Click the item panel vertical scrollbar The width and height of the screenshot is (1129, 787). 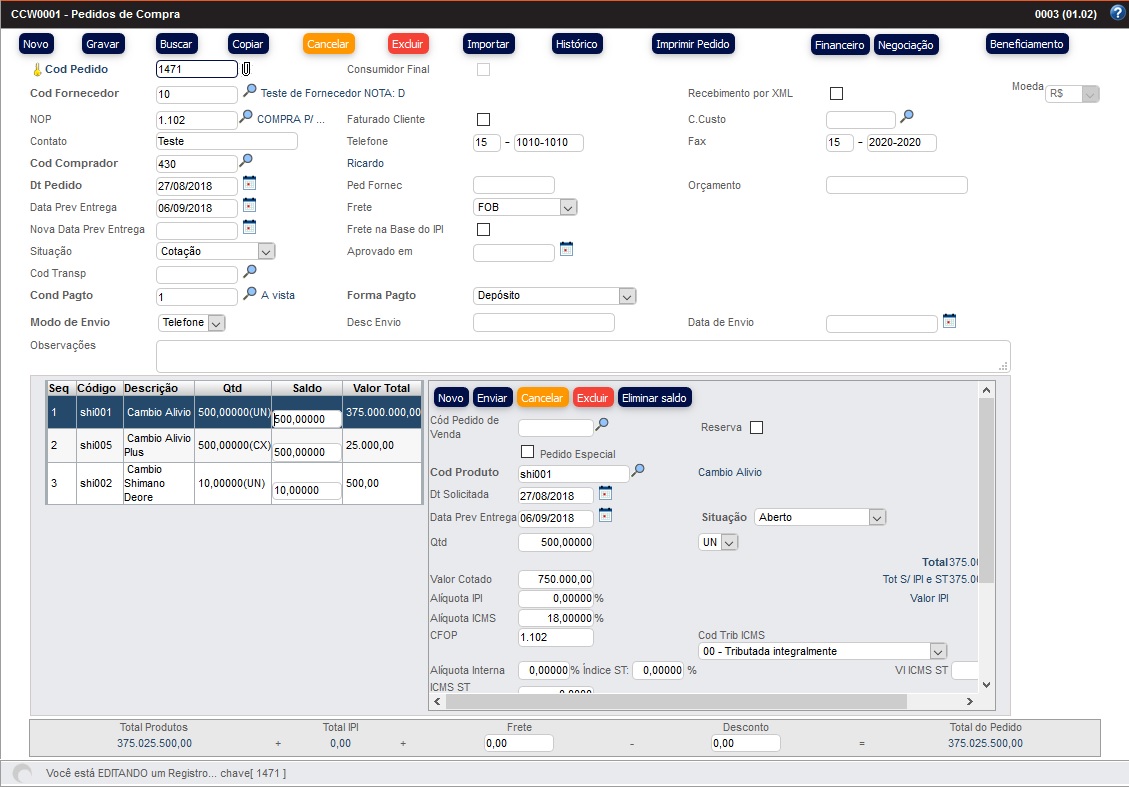point(986,490)
